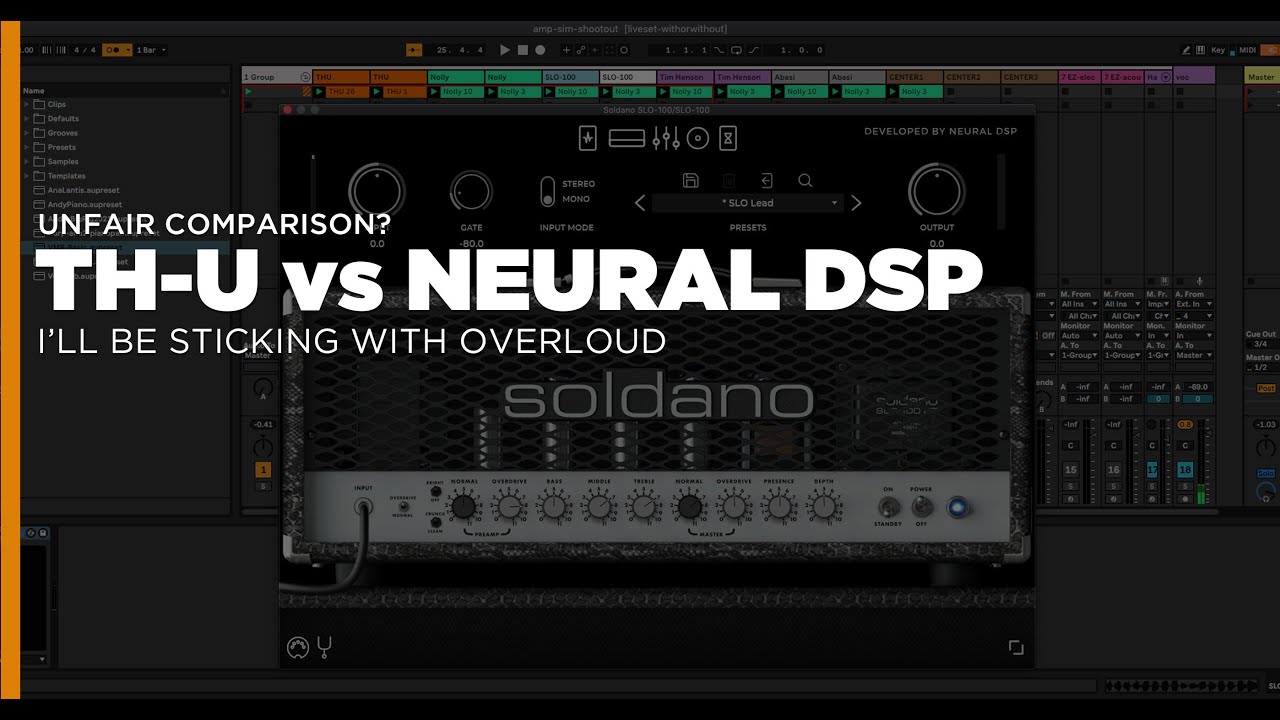
Task: Open the pre-effects stompbox section icon
Action: coord(588,139)
